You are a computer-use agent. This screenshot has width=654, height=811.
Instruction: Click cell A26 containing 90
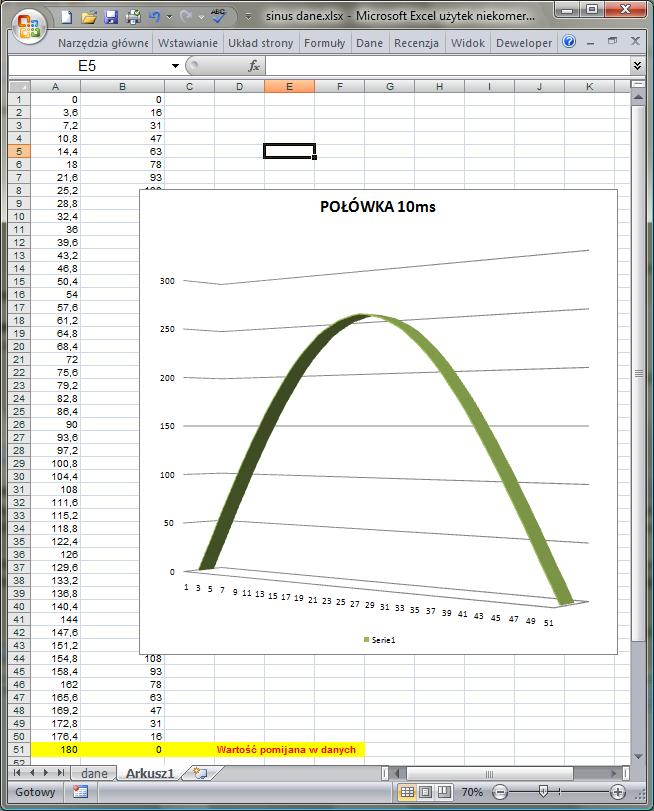pyautogui.click(x=55, y=425)
